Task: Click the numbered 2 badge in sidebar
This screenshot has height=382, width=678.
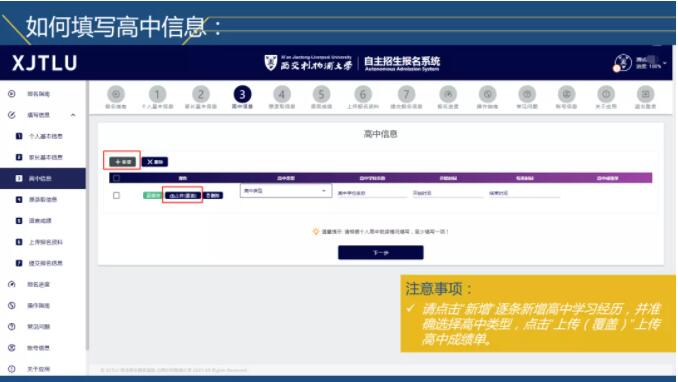Action: click(19, 157)
